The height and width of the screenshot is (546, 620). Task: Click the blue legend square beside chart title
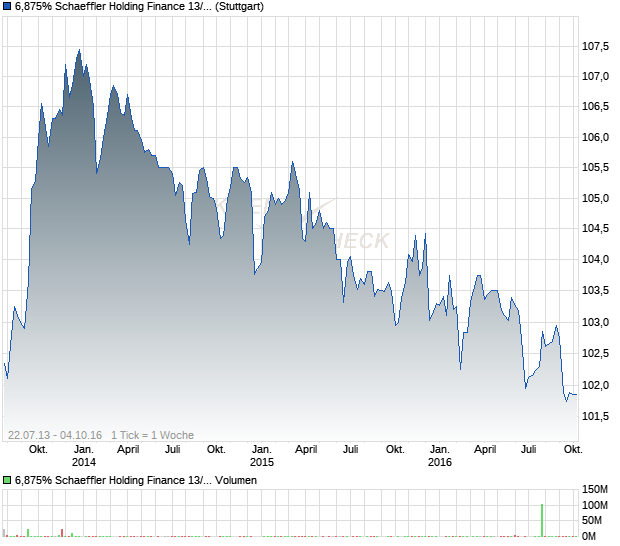[7, 8]
